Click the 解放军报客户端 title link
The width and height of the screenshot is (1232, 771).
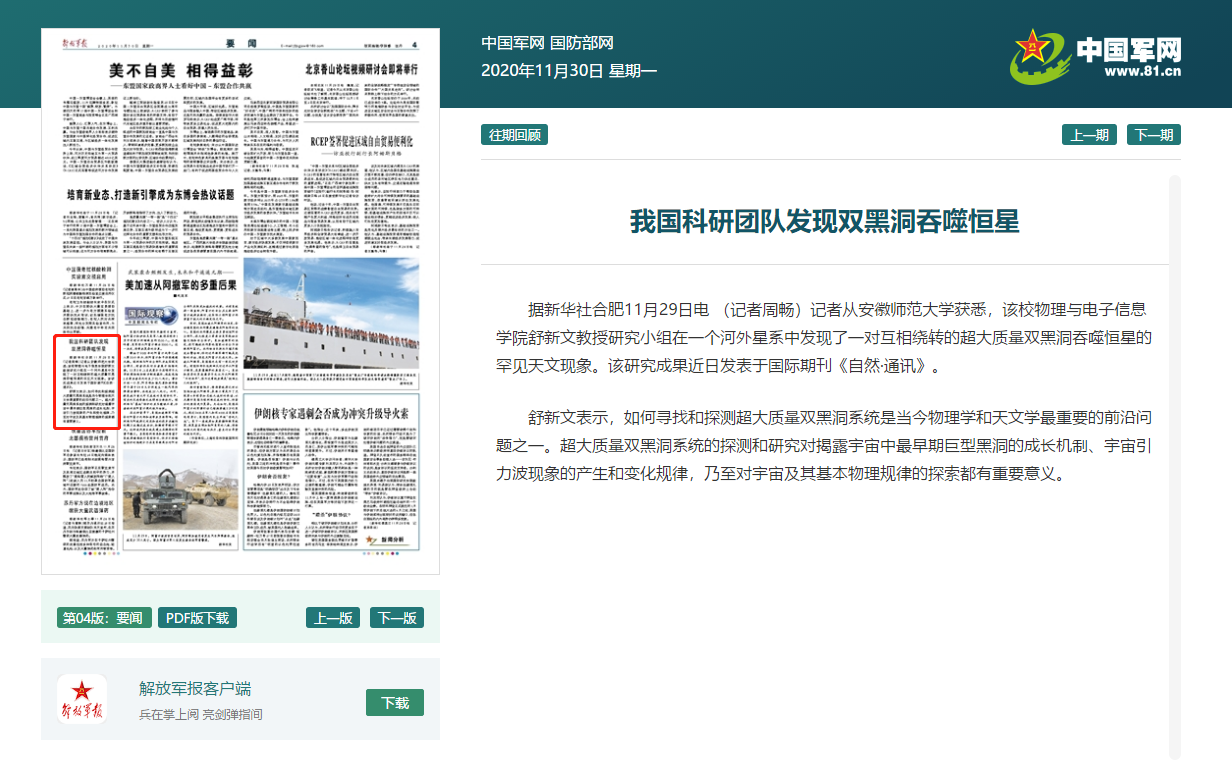tap(195, 688)
